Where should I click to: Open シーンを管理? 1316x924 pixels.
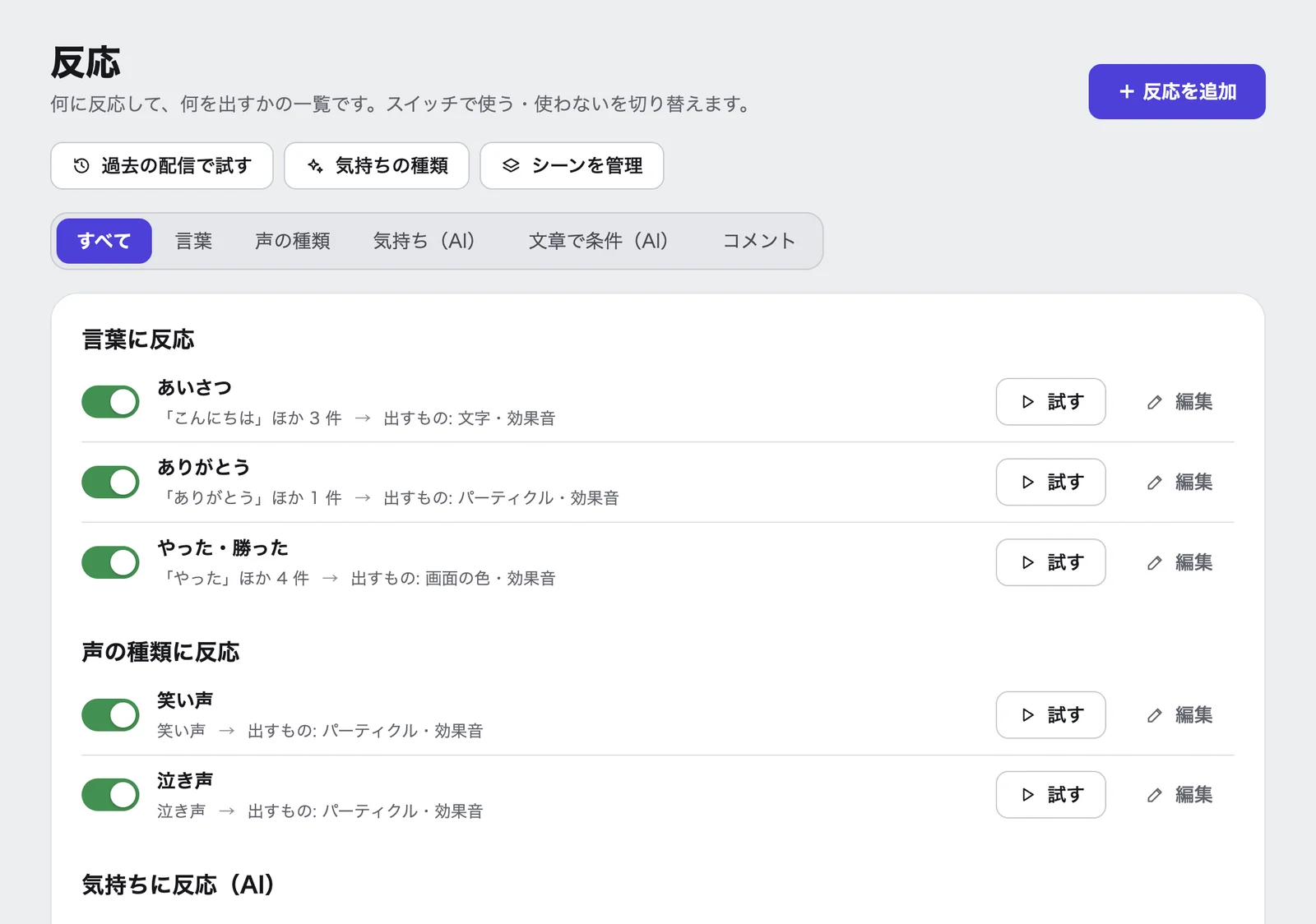[x=572, y=166]
